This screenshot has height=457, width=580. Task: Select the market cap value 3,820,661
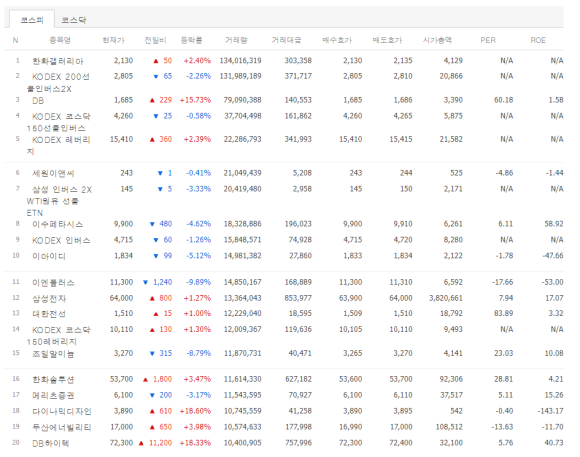tap(446, 298)
